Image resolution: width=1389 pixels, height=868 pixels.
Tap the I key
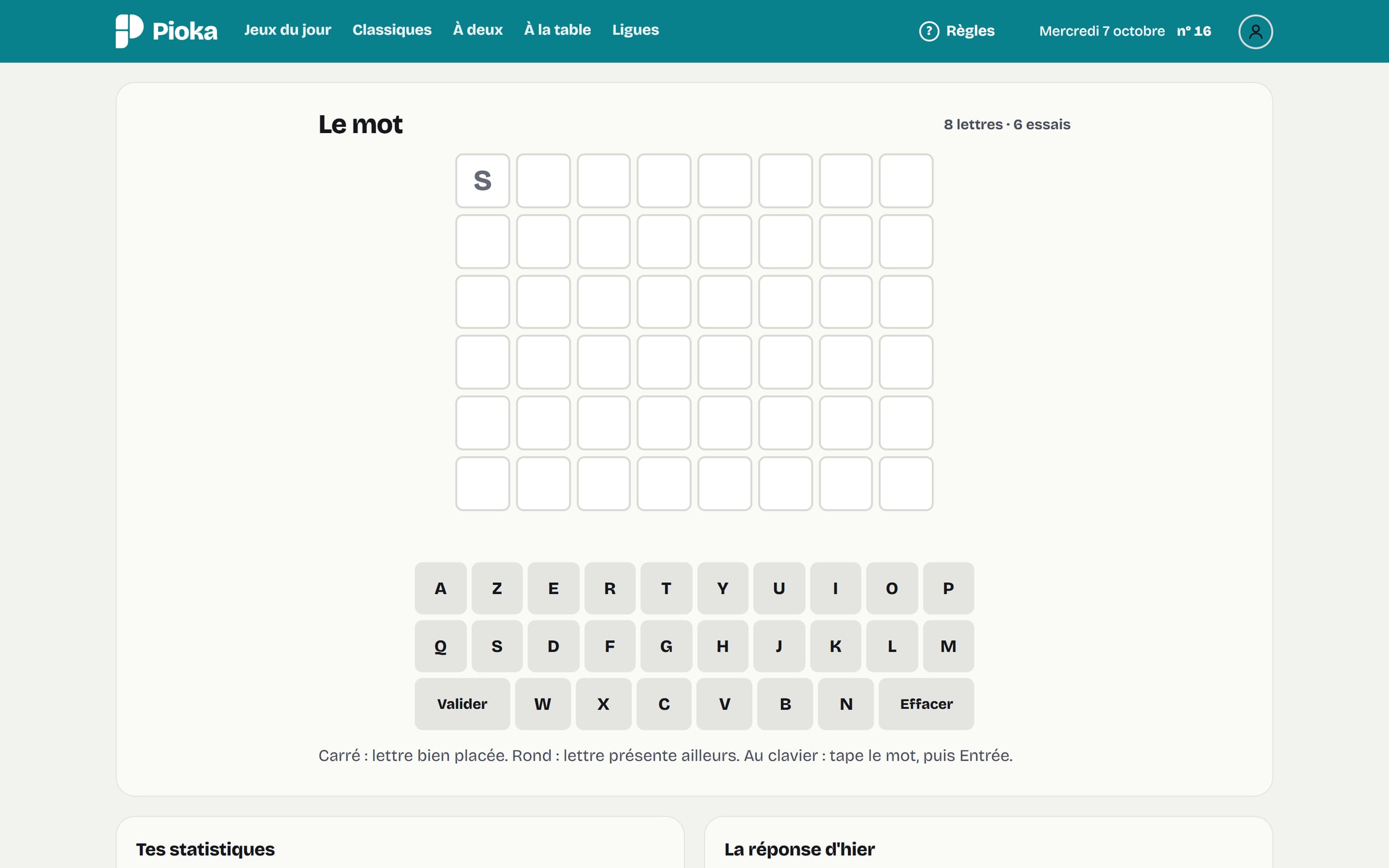835,588
